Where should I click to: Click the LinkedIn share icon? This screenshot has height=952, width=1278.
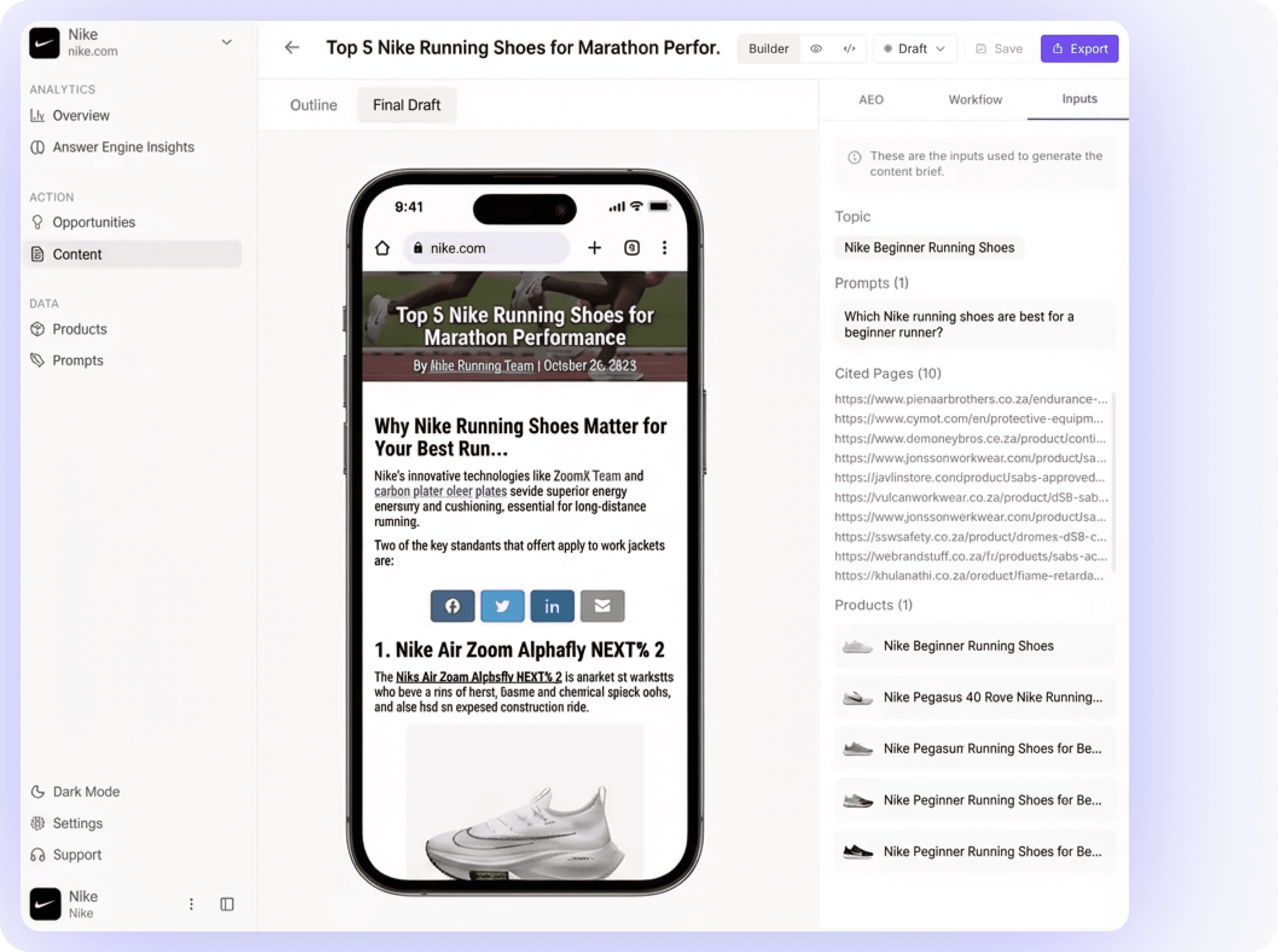(552, 606)
